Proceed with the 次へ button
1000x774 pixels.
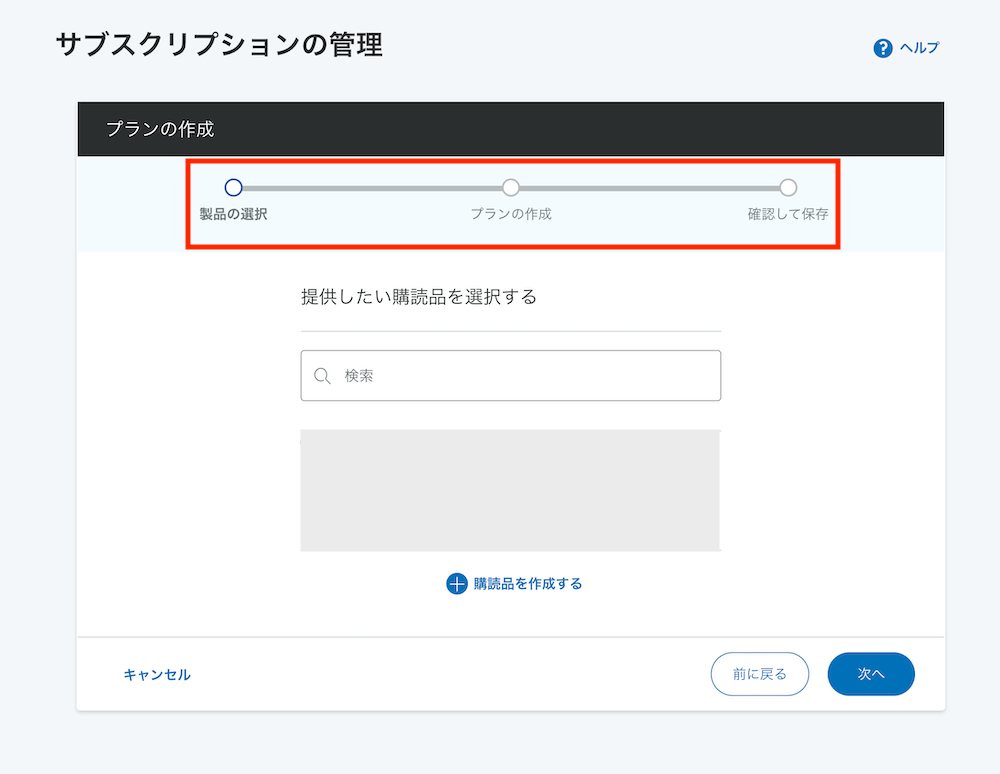click(871, 674)
